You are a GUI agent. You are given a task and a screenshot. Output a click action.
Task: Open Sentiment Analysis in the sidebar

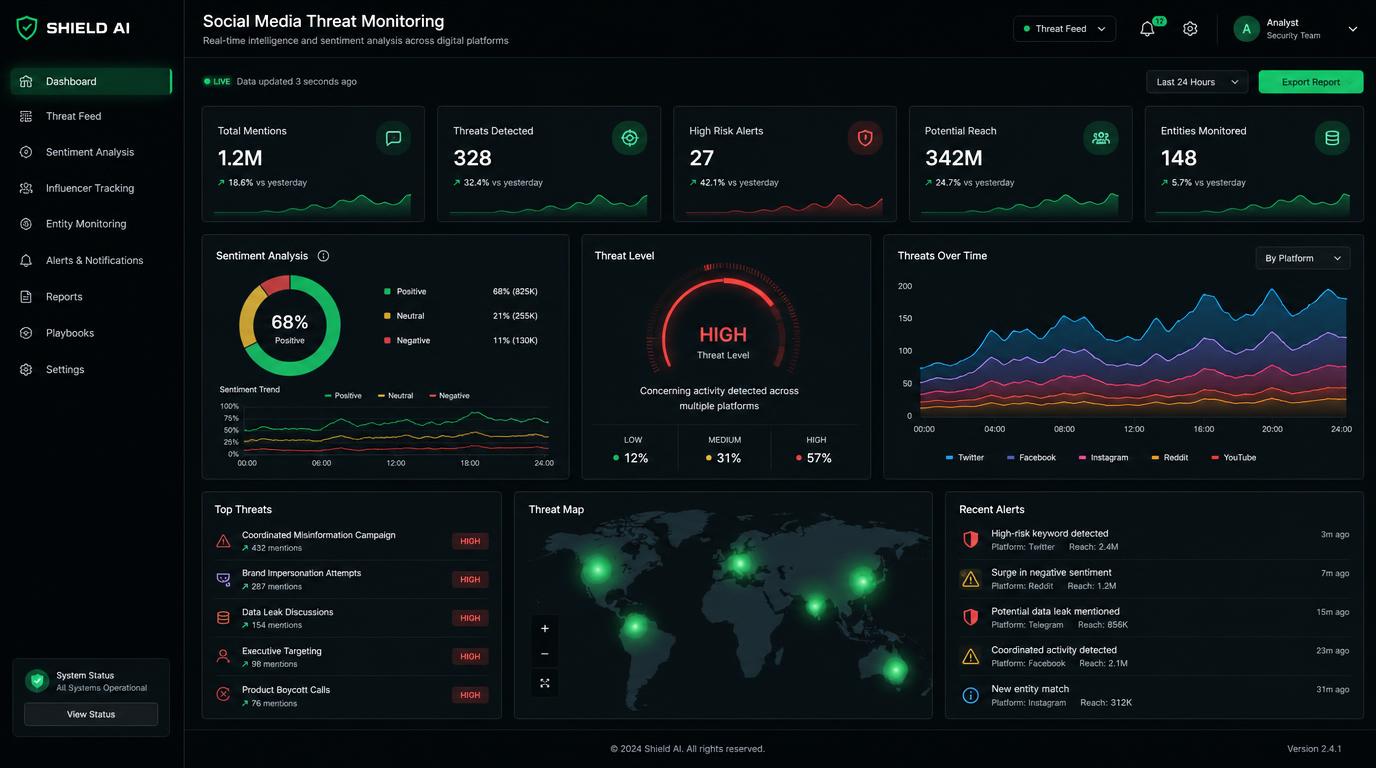click(91, 152)
